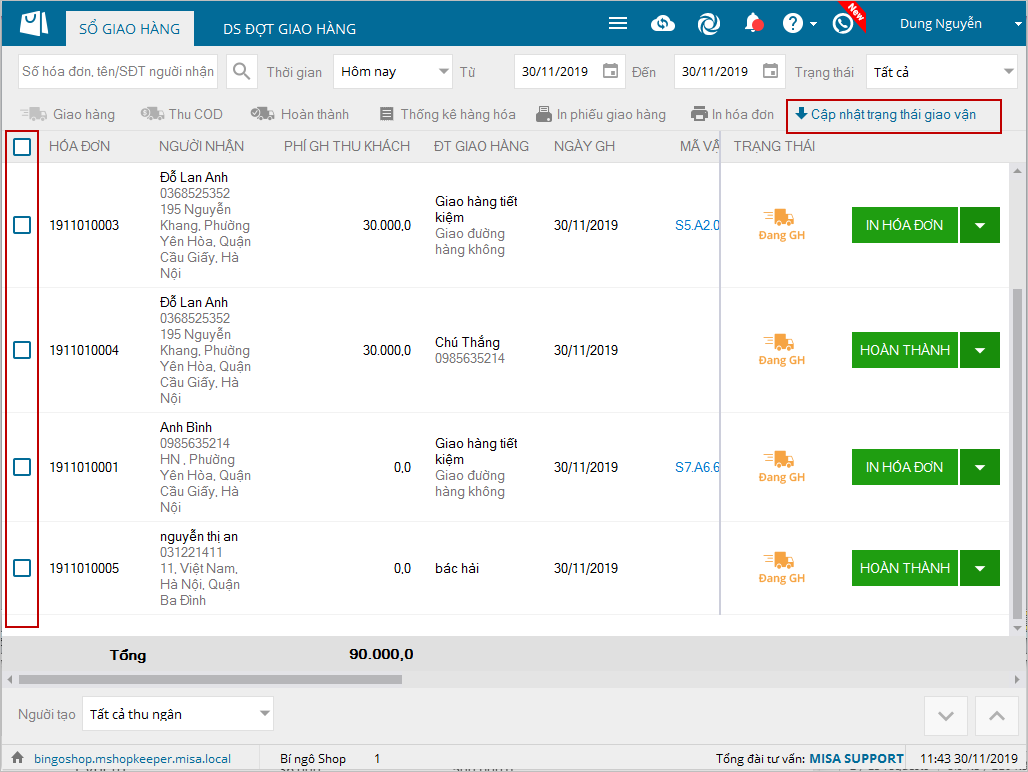Open the notification bell
The height and width of the screenshot is (772, 1028).
click(x=753, y=24)
